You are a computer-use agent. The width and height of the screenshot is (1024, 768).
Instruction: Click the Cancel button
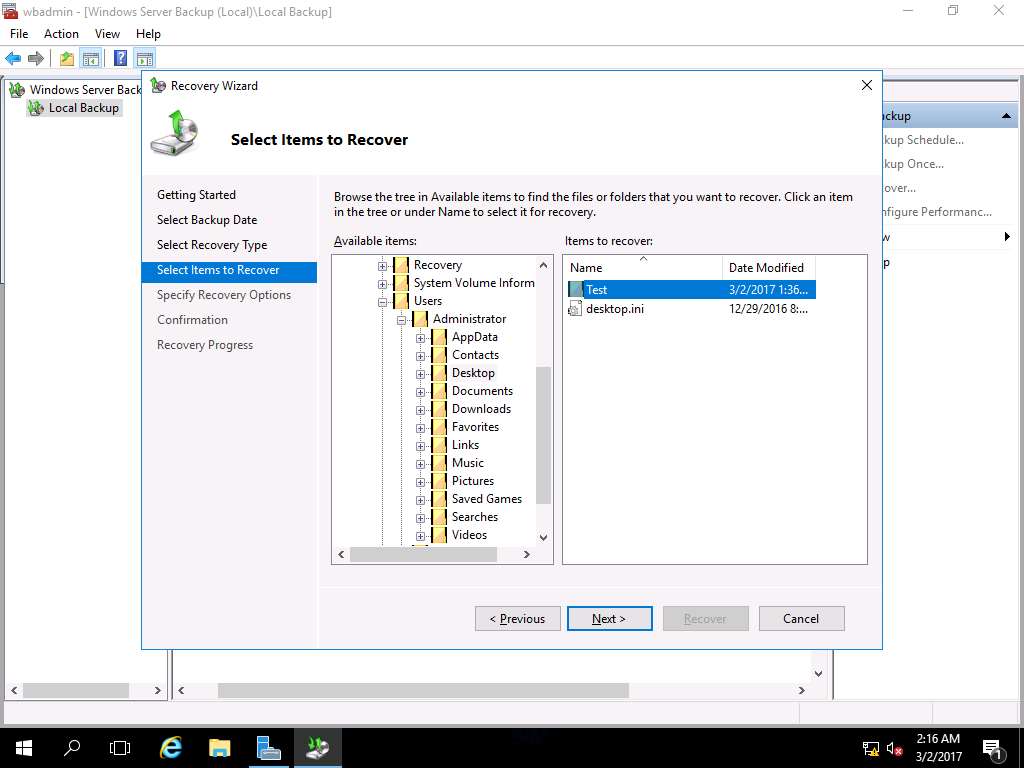801,618
